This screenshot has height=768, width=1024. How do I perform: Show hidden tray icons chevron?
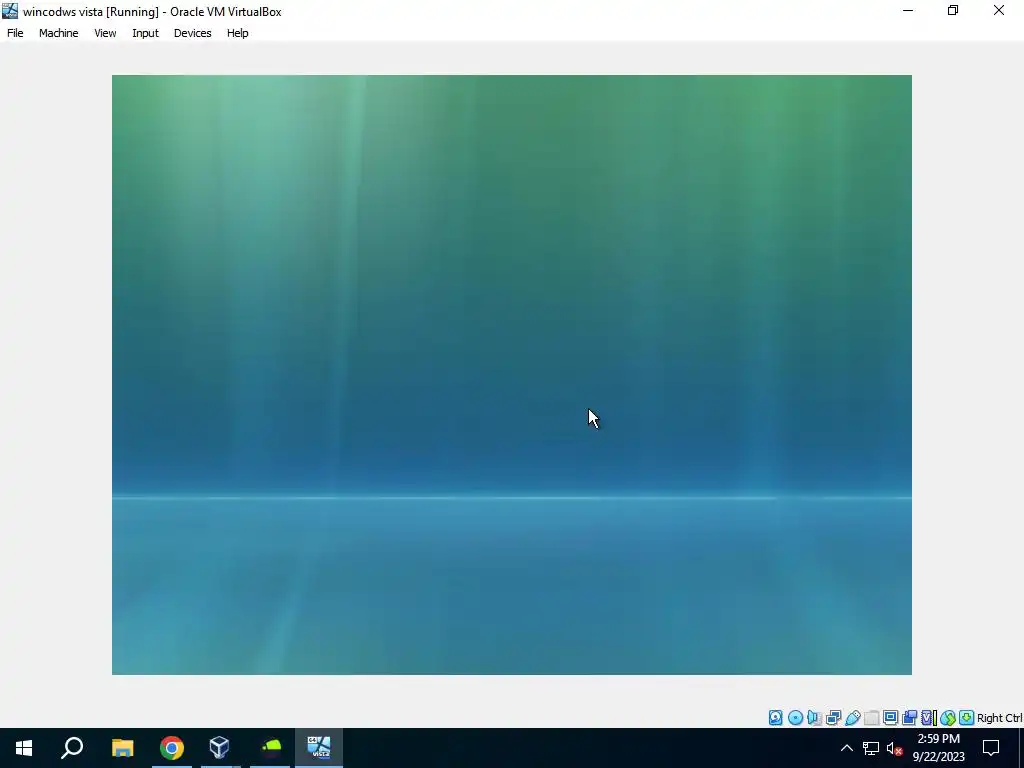(x=846, y=748)
